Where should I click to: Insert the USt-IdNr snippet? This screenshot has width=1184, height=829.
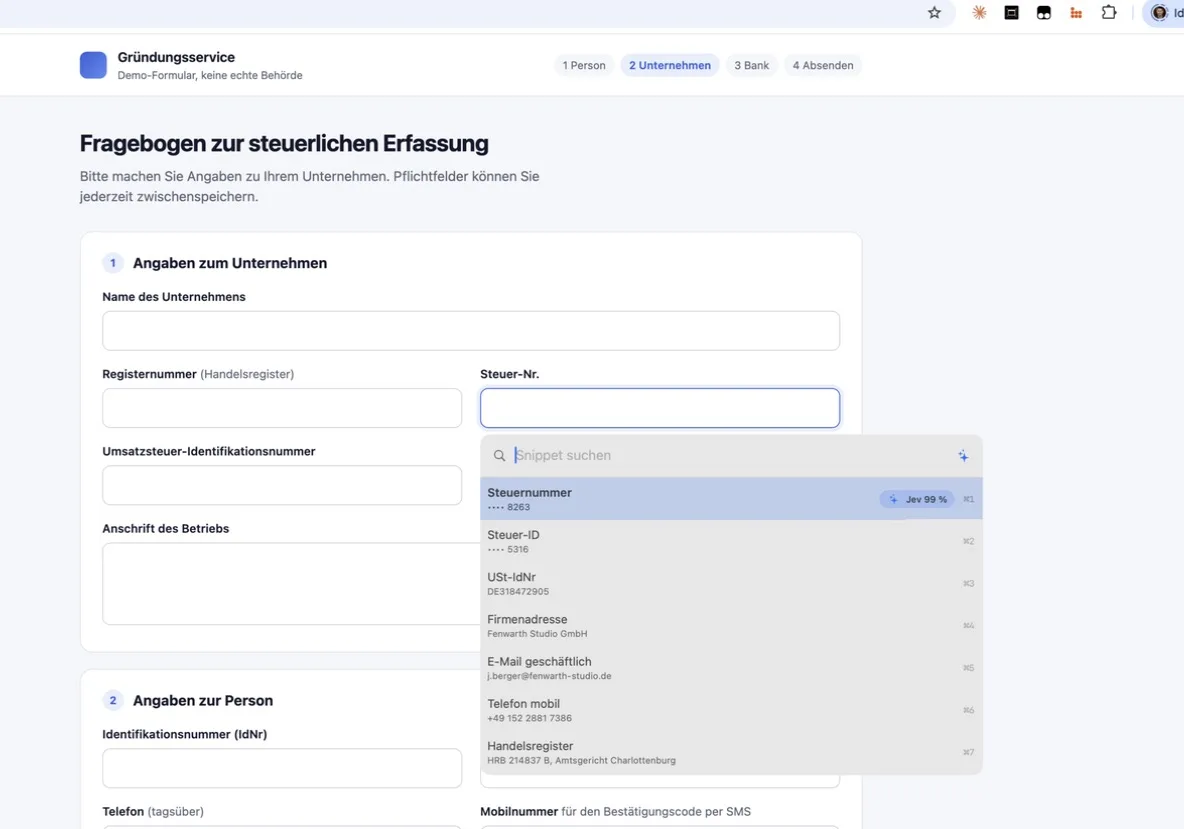(x=731, y=583)
